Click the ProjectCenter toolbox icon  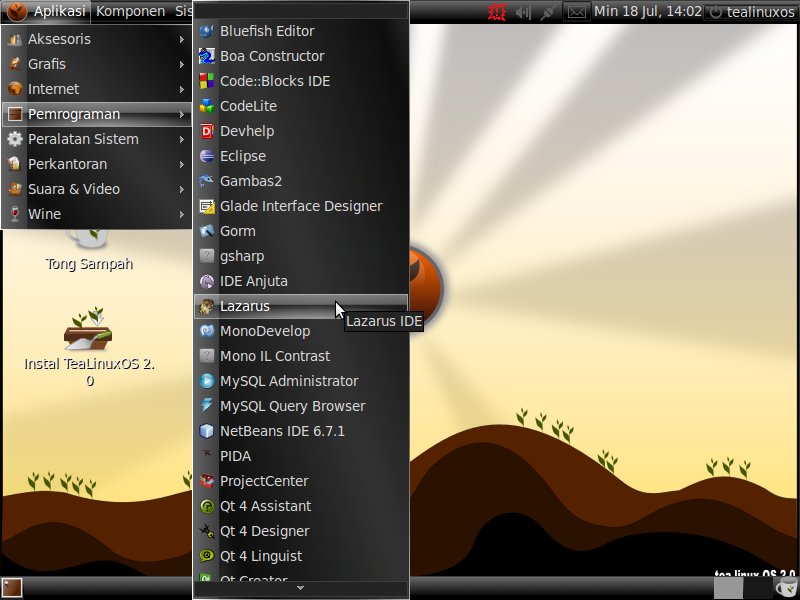207,481
